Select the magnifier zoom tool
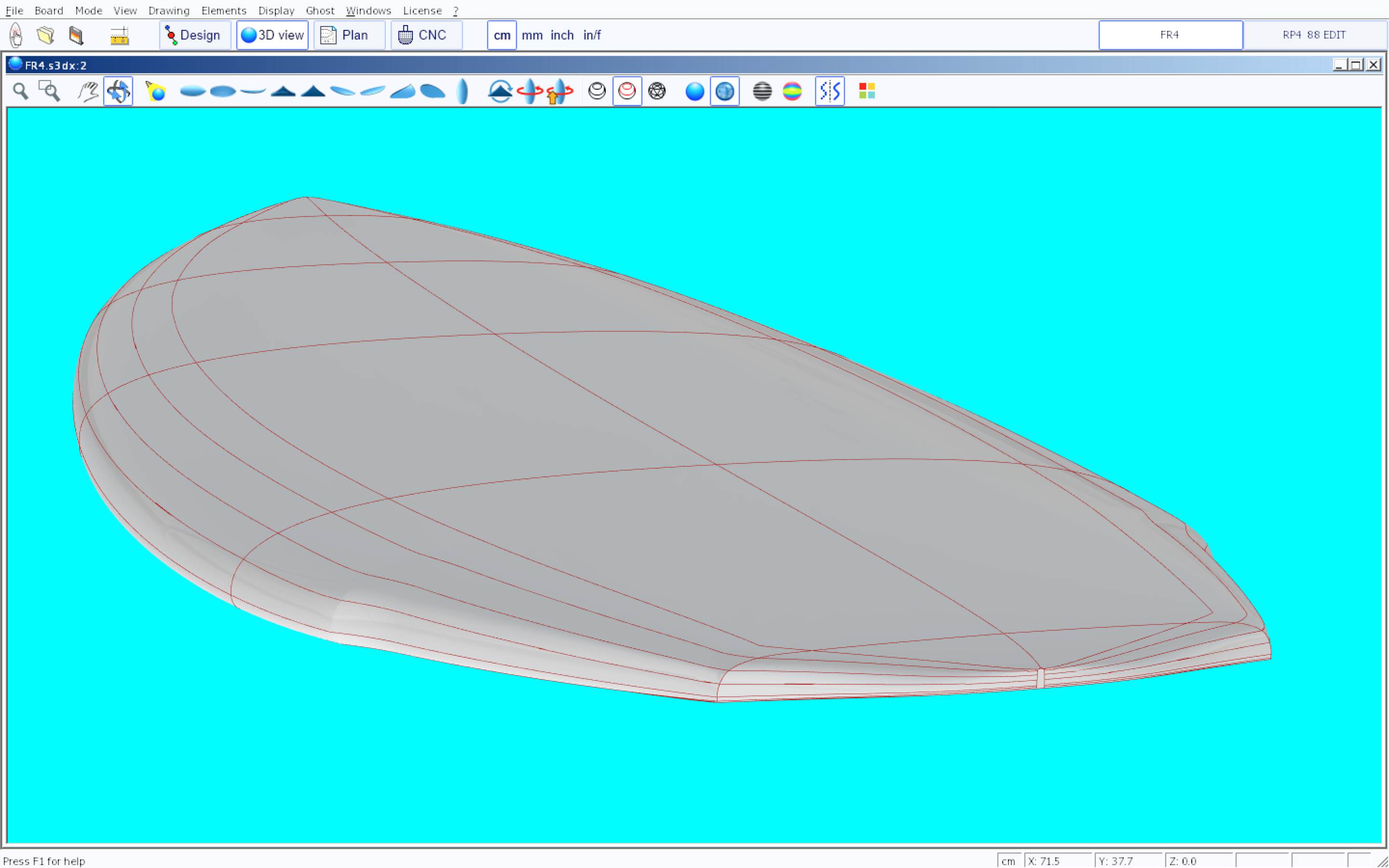The height and width of the screenshot is (868, 1389). pyautogui.click(x=21, y=91)
